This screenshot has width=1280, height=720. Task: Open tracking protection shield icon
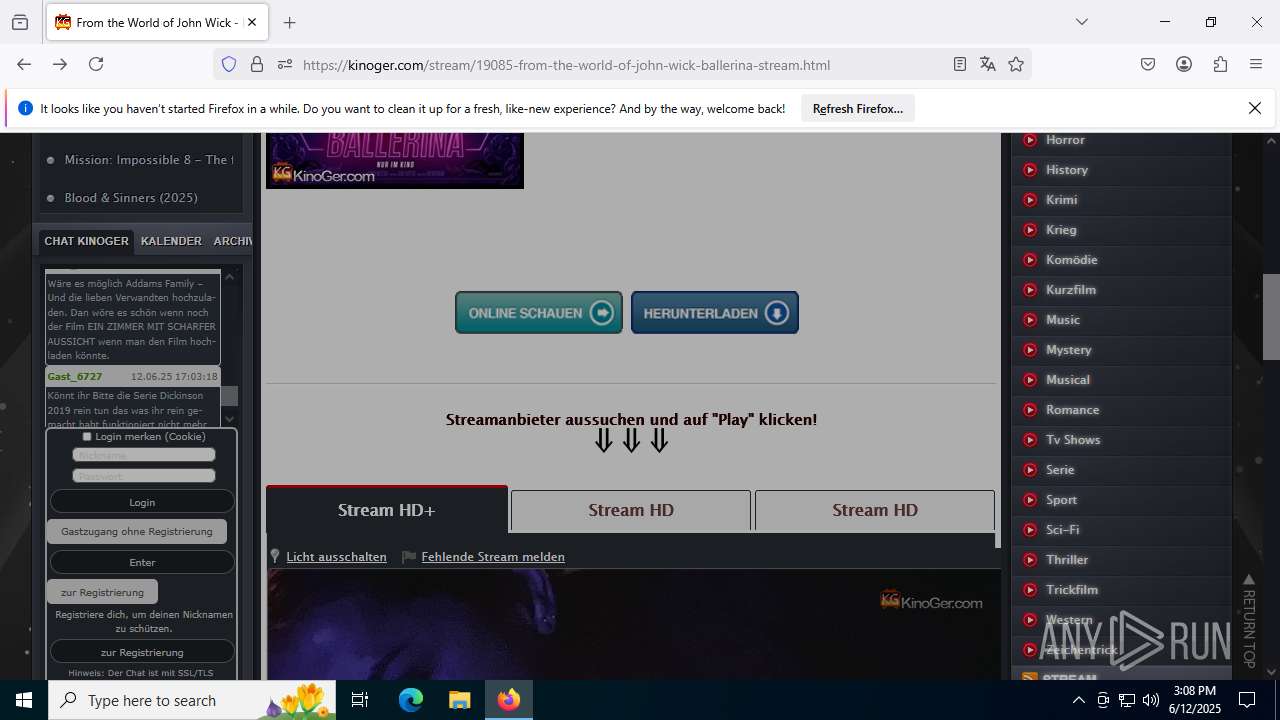(x=229, y=64)
